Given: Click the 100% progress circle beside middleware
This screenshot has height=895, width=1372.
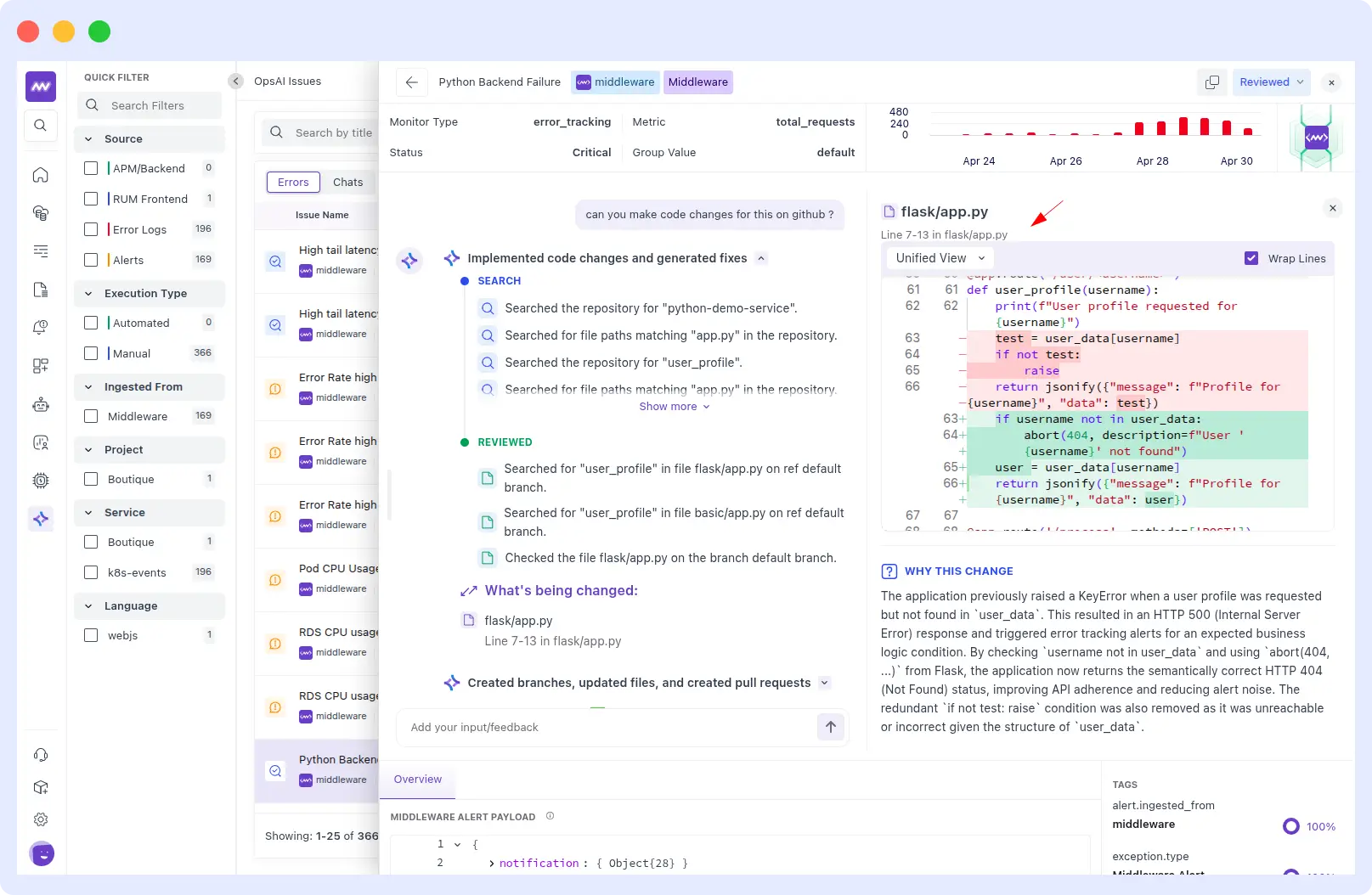Looking at the screenshot, I should pyautogui.click(x=1290, y=825).
